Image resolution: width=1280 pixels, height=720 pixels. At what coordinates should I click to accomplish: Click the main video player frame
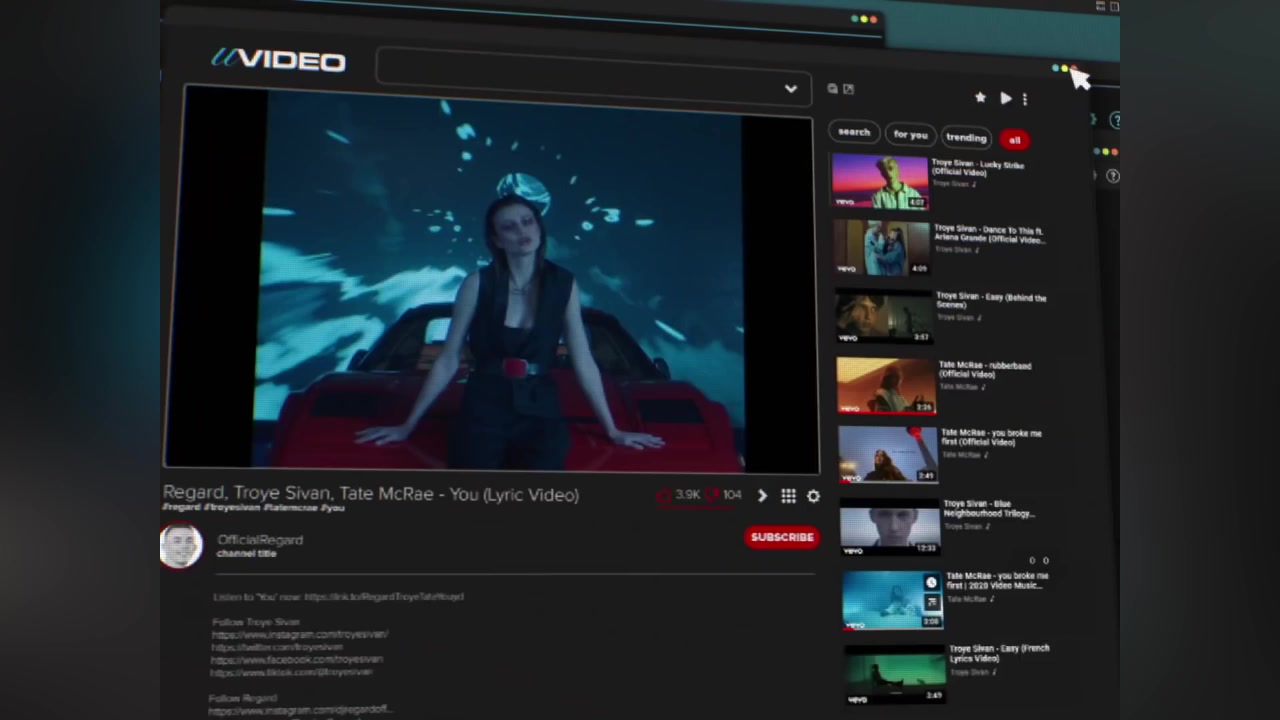(491, 277)
